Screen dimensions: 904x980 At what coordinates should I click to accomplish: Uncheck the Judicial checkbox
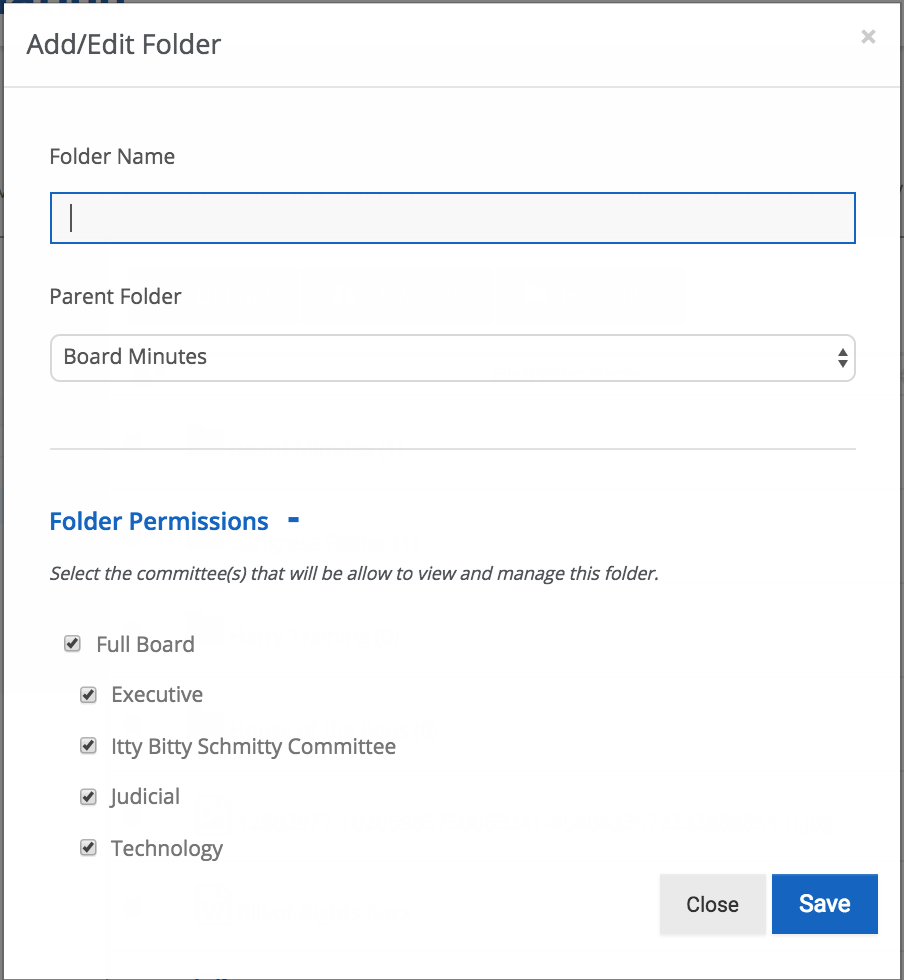[x=88, y=797]
